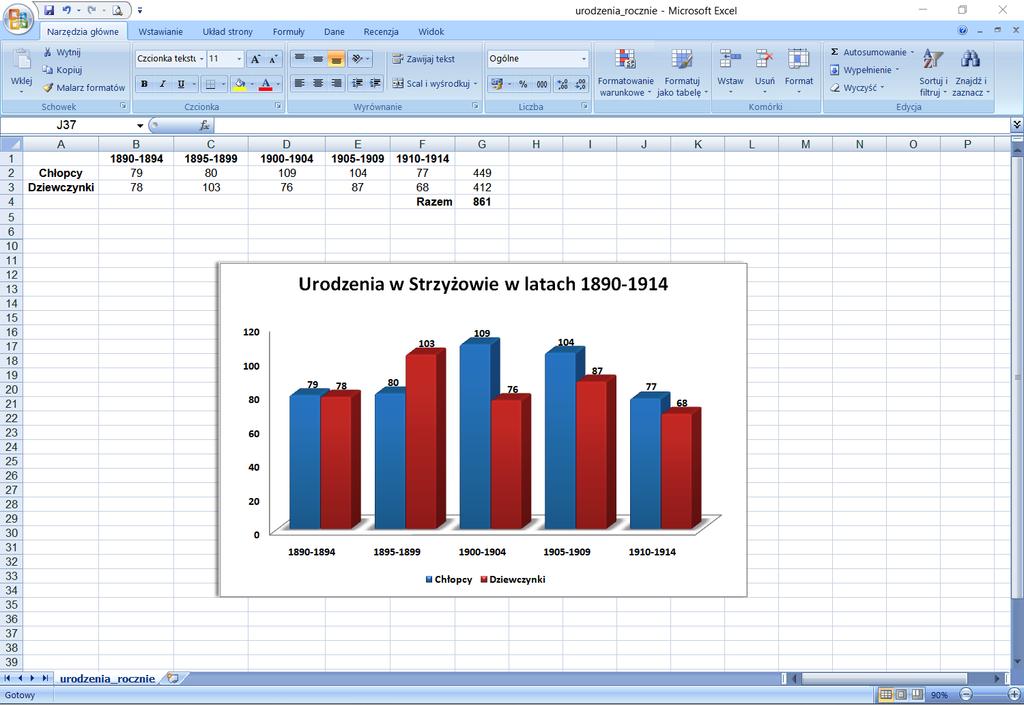Toggle bold formatting
Screen dimensions: 1024x705
pos(144,84)
